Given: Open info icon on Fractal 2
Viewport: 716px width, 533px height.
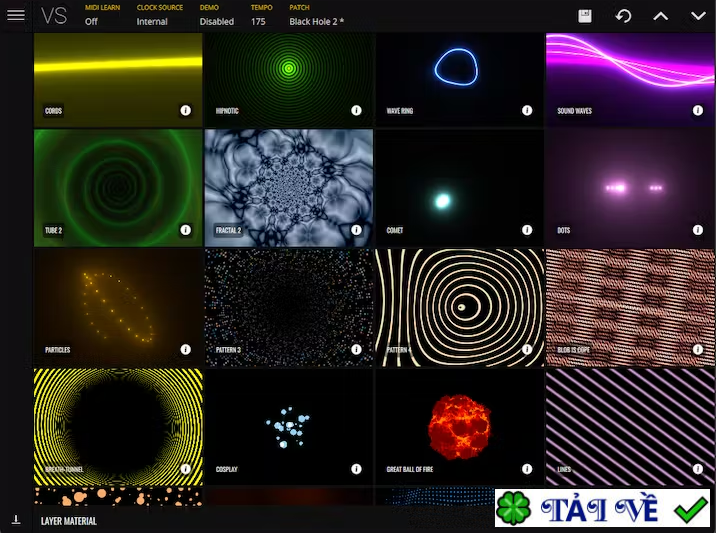Looking at the screenshot, I should pyautogui.click(x=356, y=230).
